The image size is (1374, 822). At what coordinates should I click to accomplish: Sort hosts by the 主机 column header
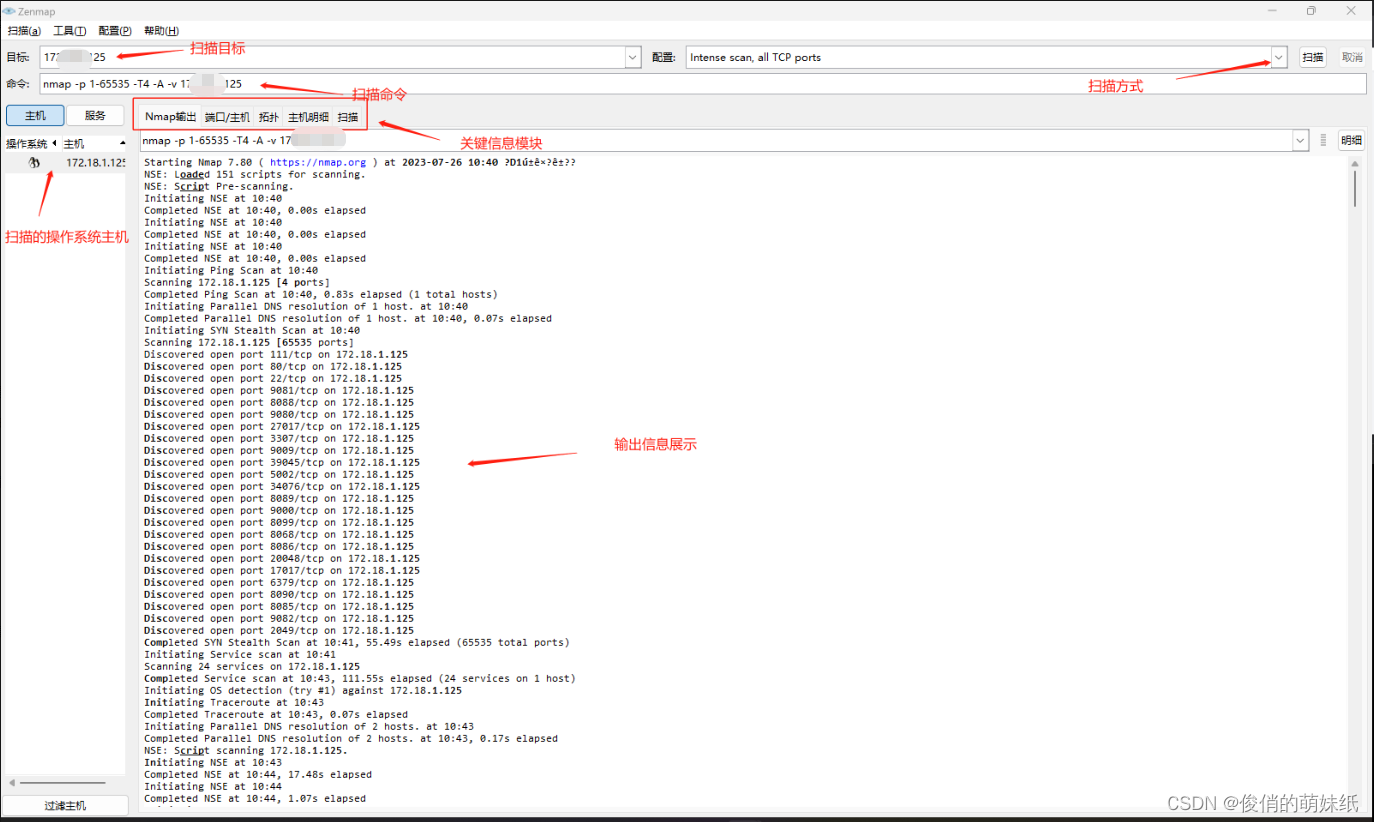pyautogui.click(x=94, y=144)
